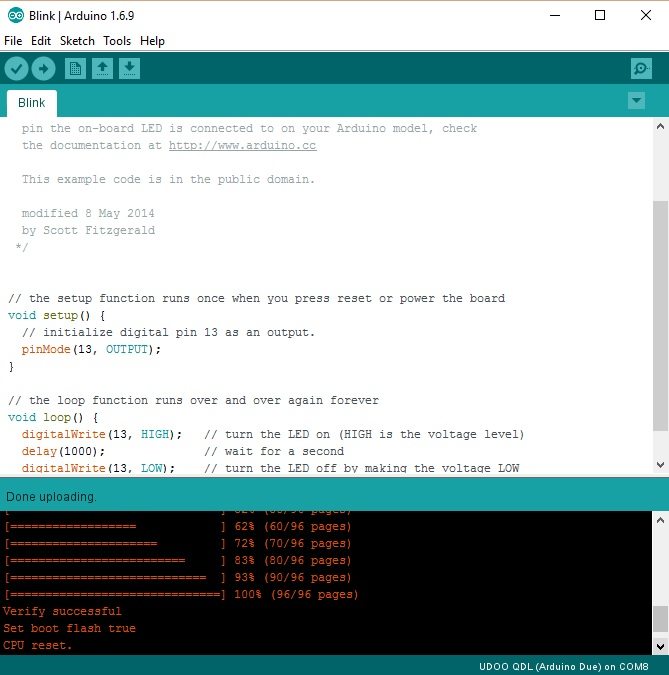Open the File menu

[13, 41]
